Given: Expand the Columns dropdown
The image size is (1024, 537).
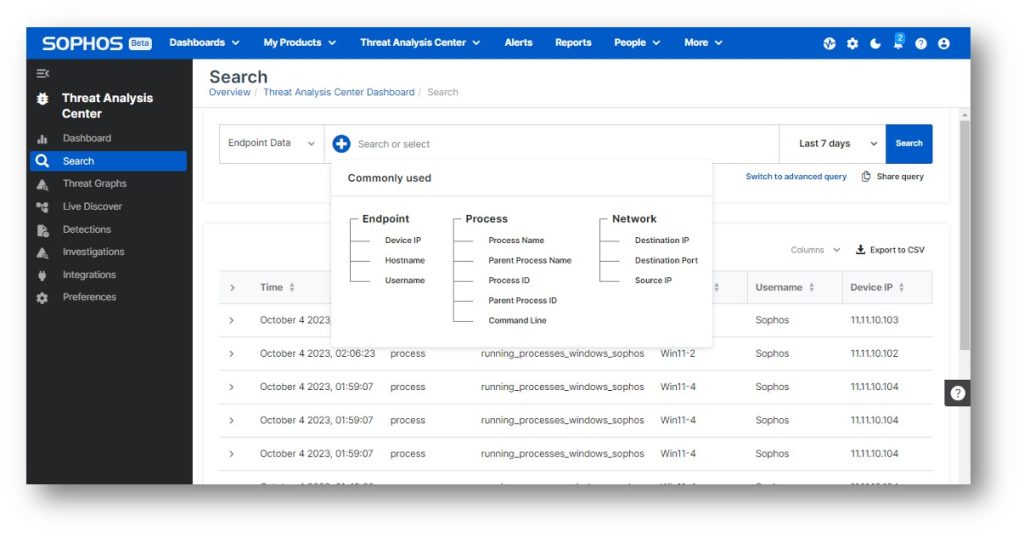Looking at the screenshot, I should (x=815, y=250).
